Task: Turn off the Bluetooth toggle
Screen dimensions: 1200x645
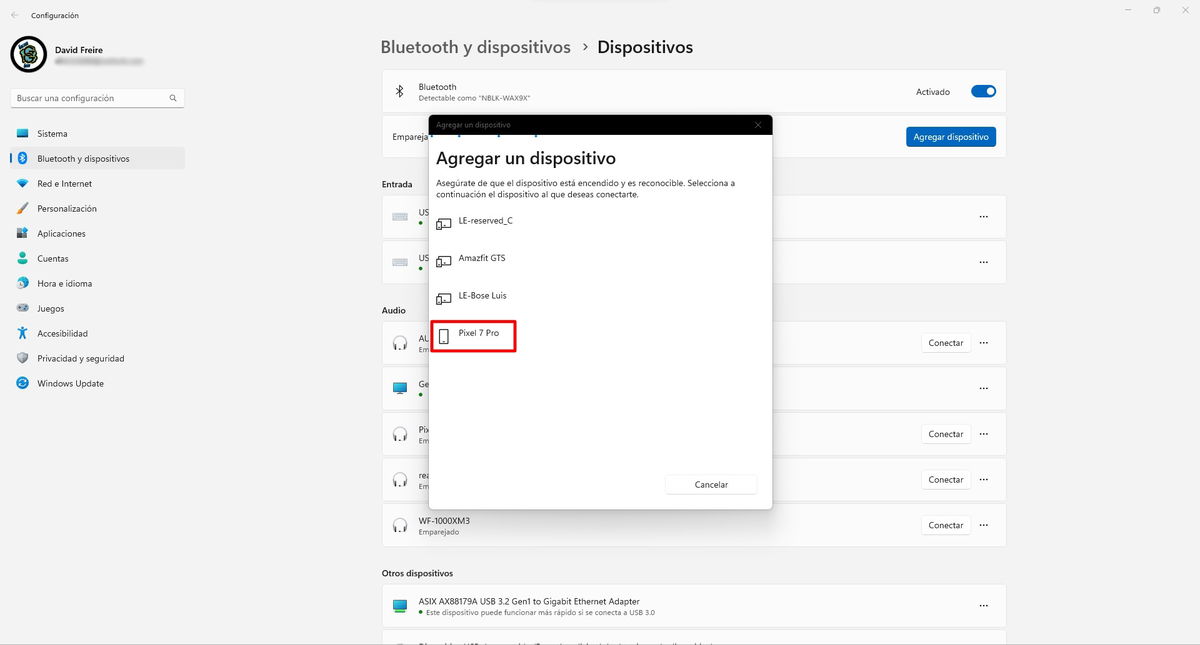Action: [983, 92]
